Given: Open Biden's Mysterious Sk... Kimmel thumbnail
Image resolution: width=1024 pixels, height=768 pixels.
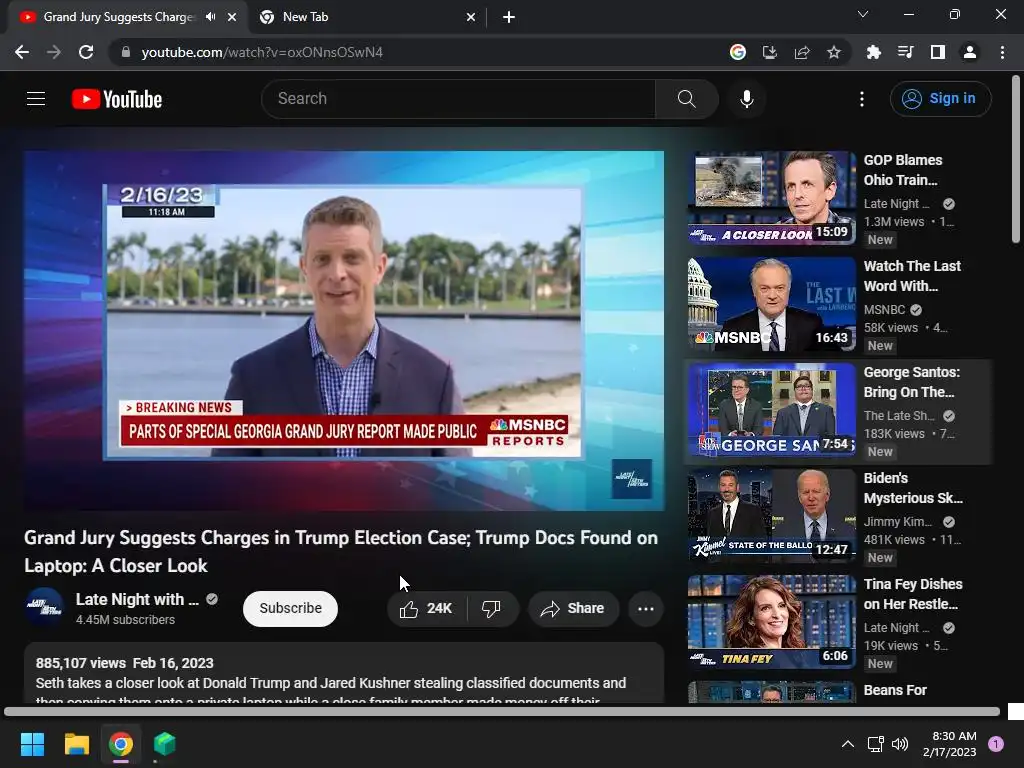Looking at the screenshot, I should (x=771, y=515).
